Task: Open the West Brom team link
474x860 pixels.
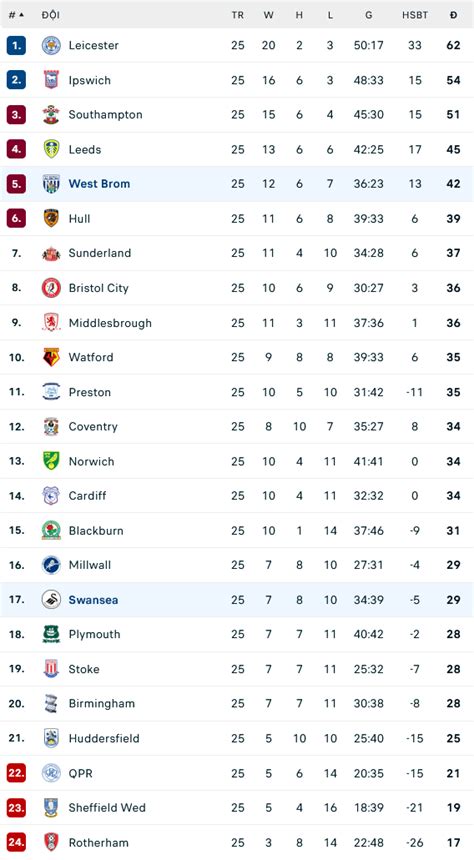Action: (x=99, y=184)
